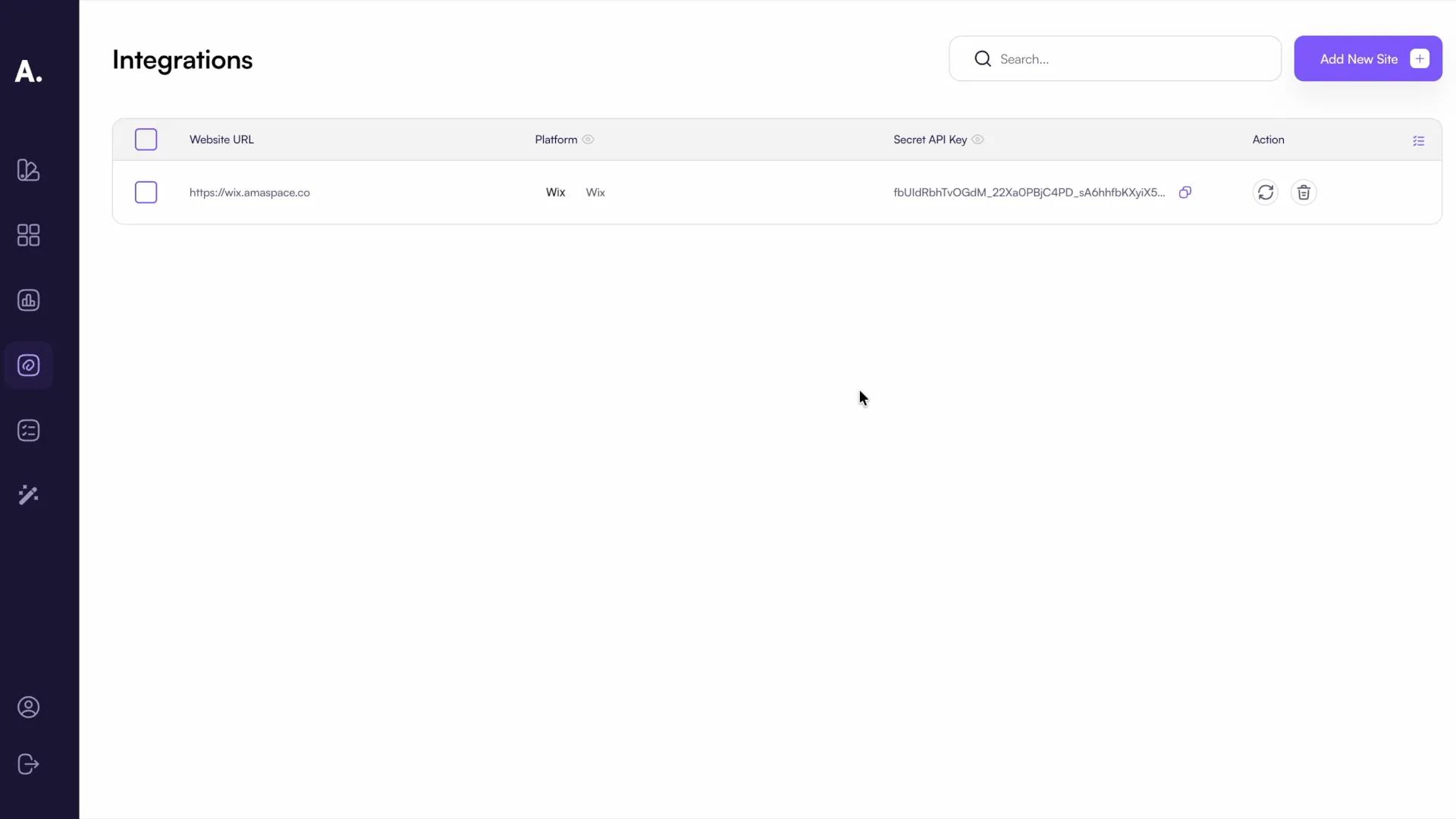Click the A. logo in sidebar
The height and width of the screenshot is (819, 1456).
[28, 71]
